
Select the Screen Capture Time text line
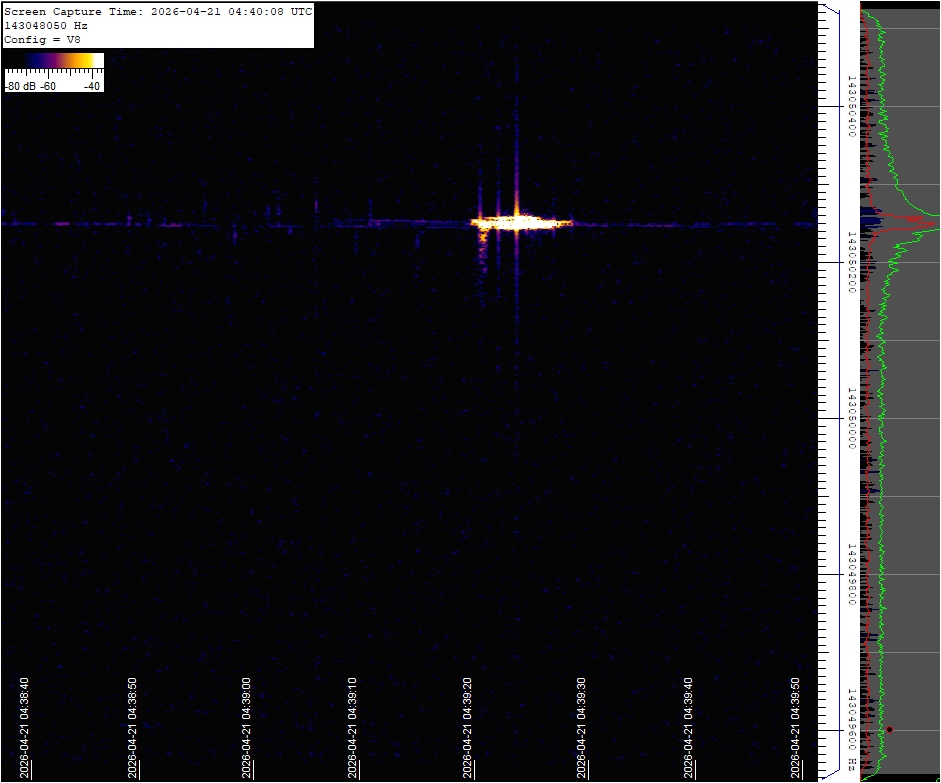(x=158, y=12)
